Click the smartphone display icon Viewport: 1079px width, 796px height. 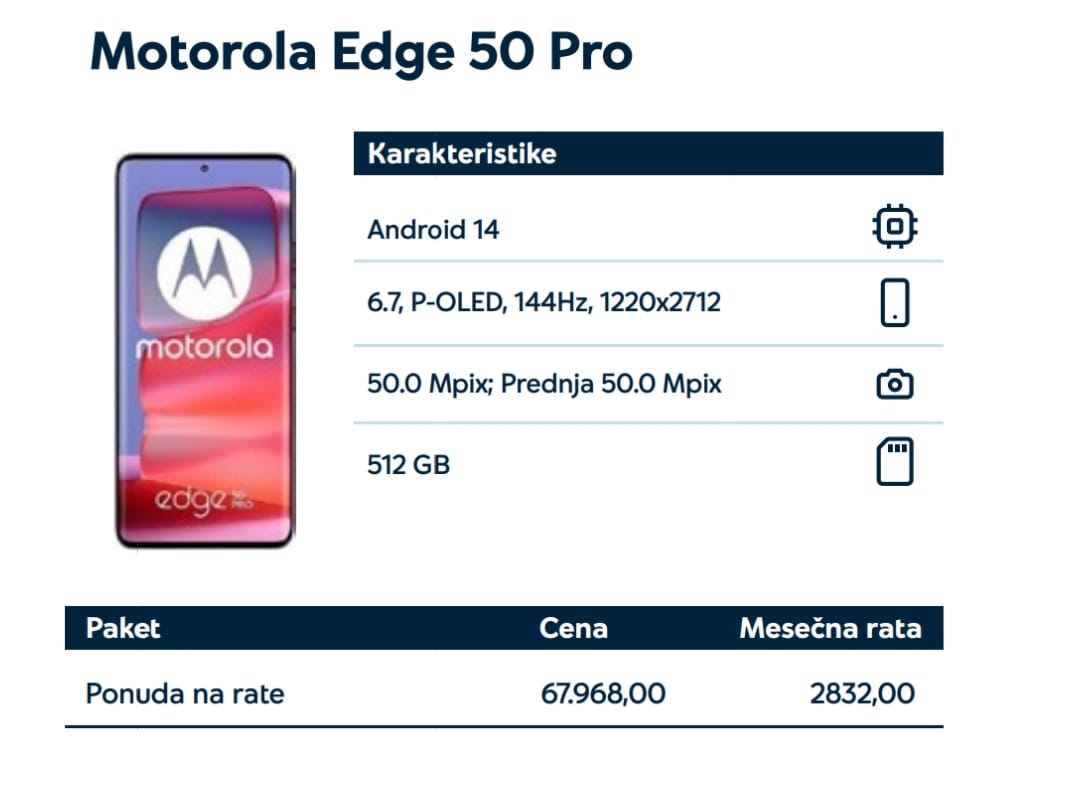895,303
